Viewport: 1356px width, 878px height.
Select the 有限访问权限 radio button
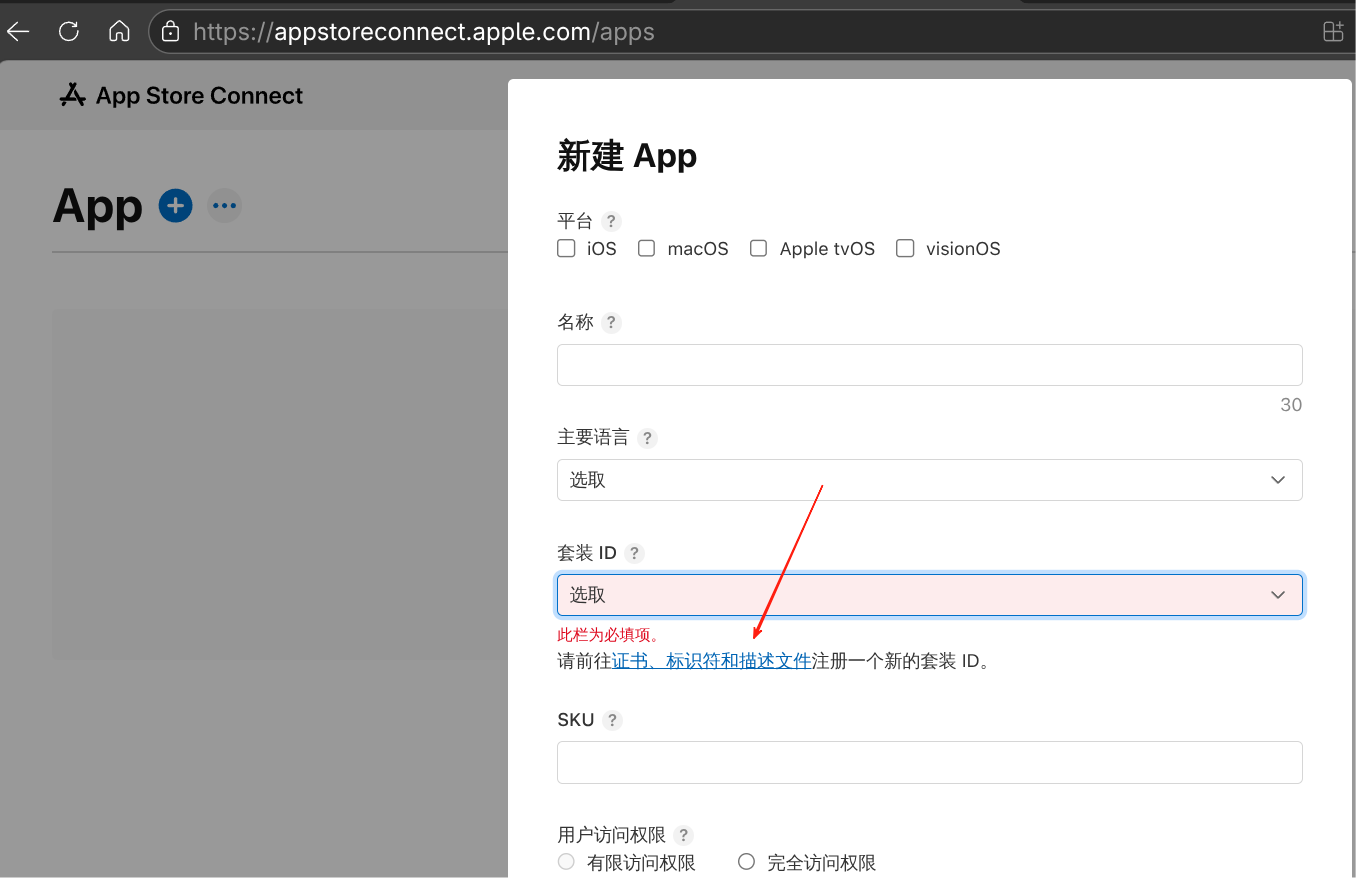[x=566, y=862]
